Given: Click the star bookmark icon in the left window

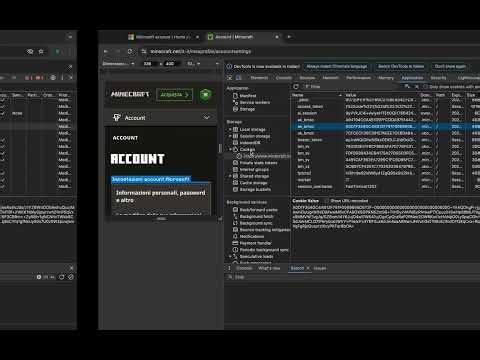Looking at the screenshot, I should tap(41, 51).
